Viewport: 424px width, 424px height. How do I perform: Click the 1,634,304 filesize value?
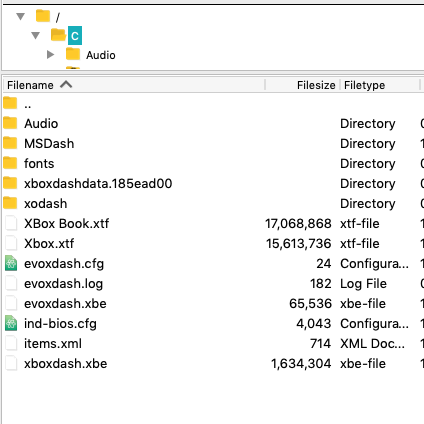click(x=301, y=364)
